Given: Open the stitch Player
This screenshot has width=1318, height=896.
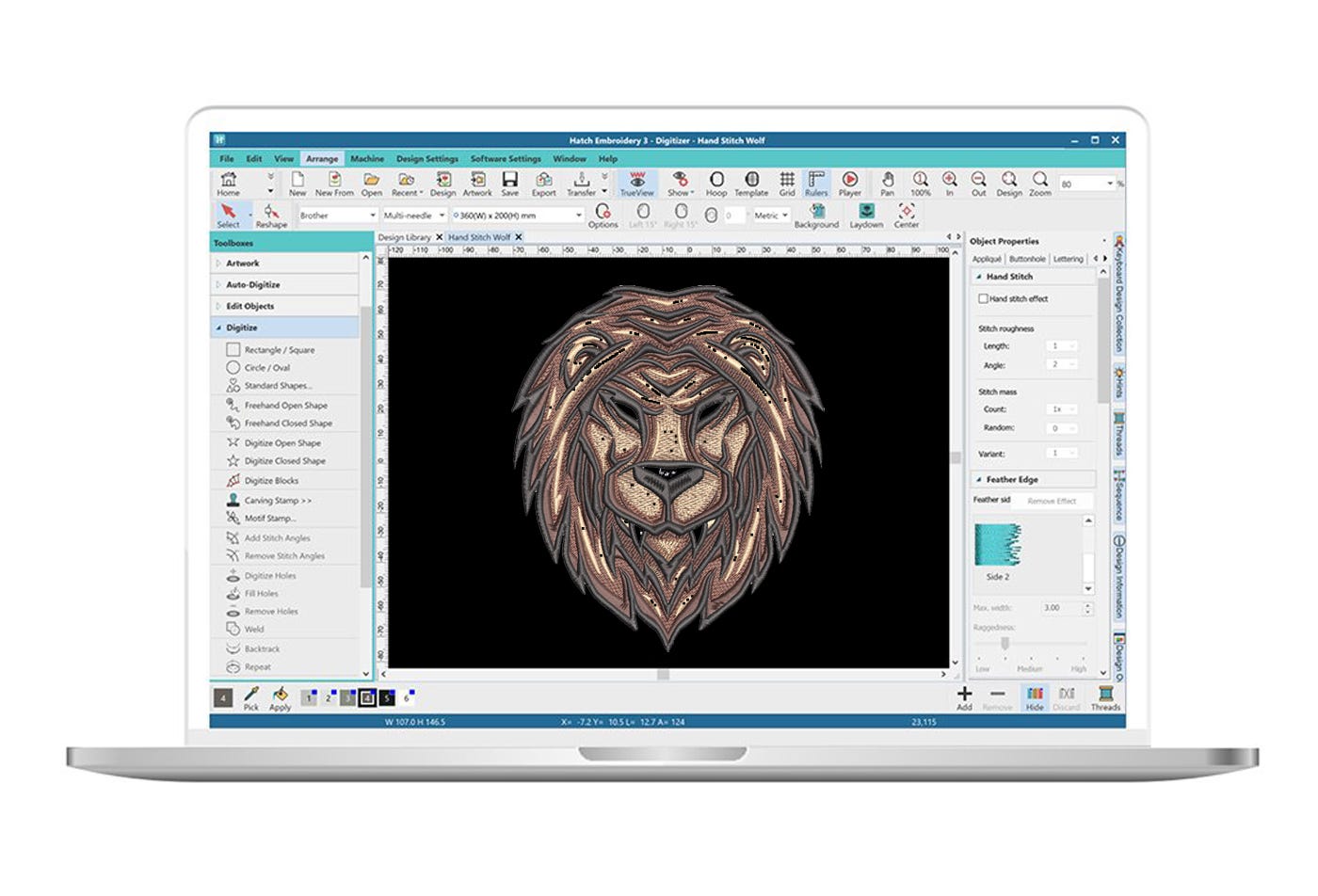Looking at the screenshot, I should (849, 183).
